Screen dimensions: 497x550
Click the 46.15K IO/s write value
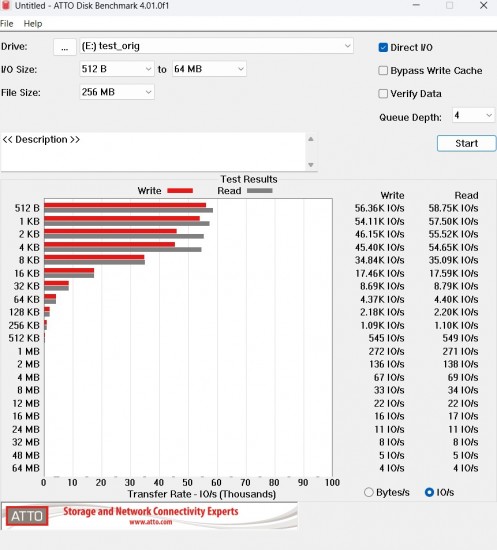click(380, 234)
